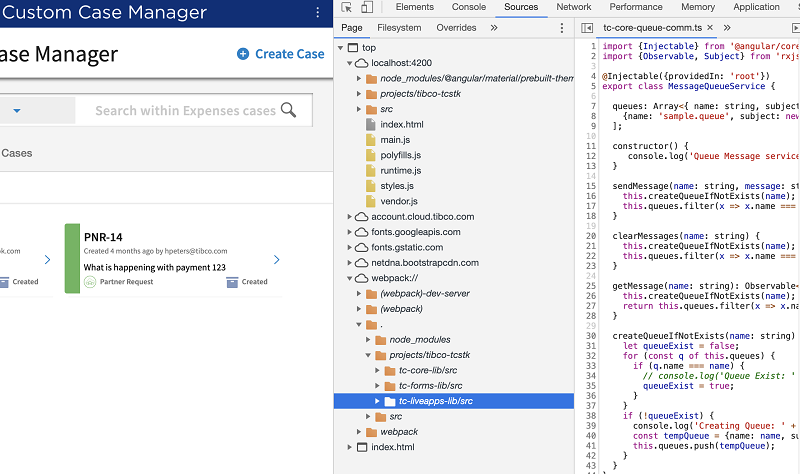Expand the src folder under localhost:4200

coord(359,109)
